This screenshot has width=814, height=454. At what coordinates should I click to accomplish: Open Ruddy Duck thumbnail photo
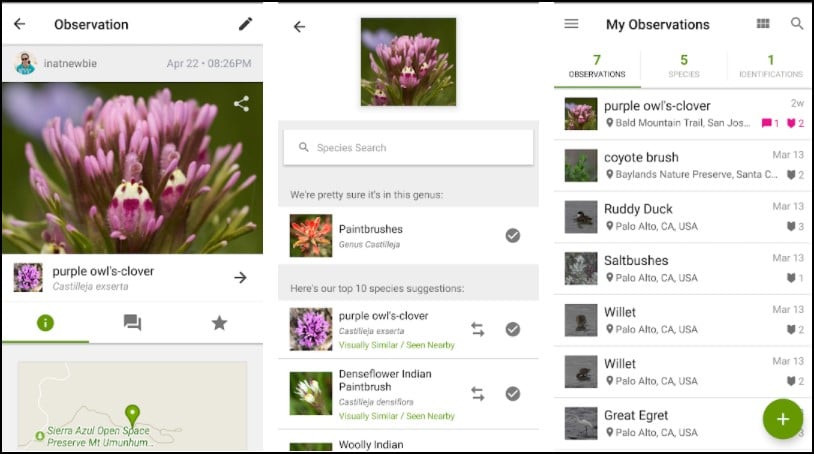pos(580,217)
